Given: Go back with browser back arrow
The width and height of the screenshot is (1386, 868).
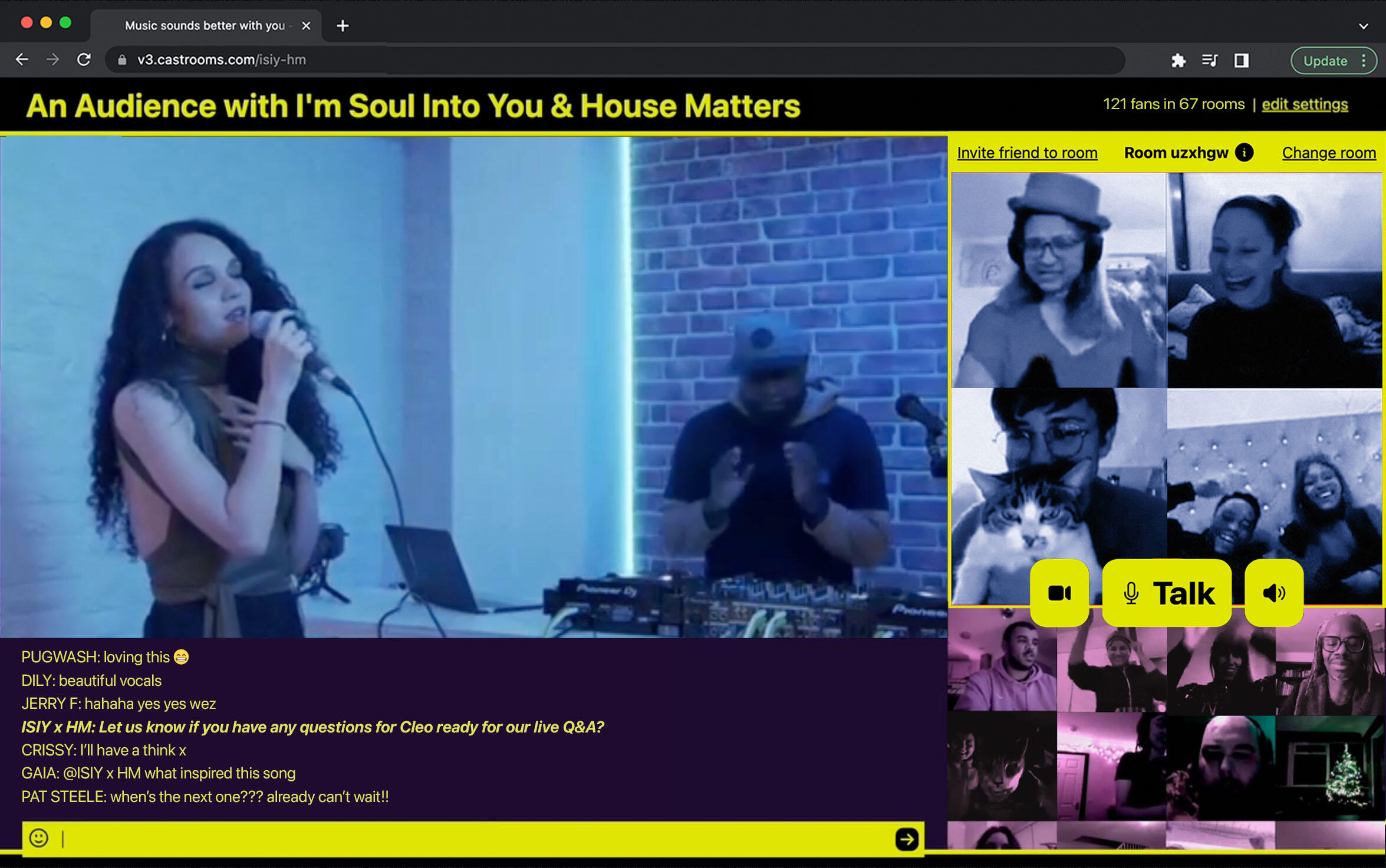Looking at the screenshot, I should click(x=22, y=60).
